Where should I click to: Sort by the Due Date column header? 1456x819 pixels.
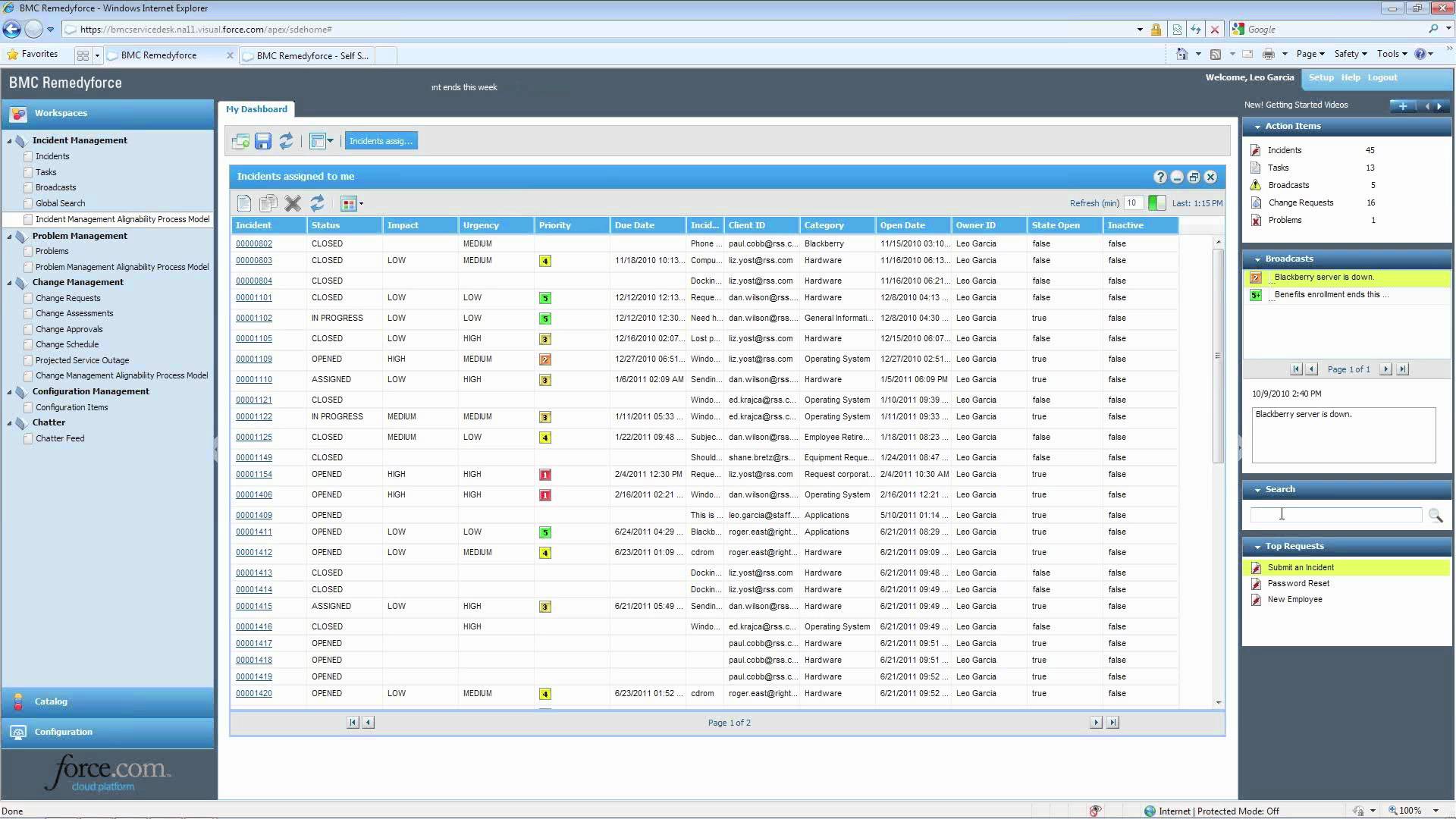click(648, 225)
